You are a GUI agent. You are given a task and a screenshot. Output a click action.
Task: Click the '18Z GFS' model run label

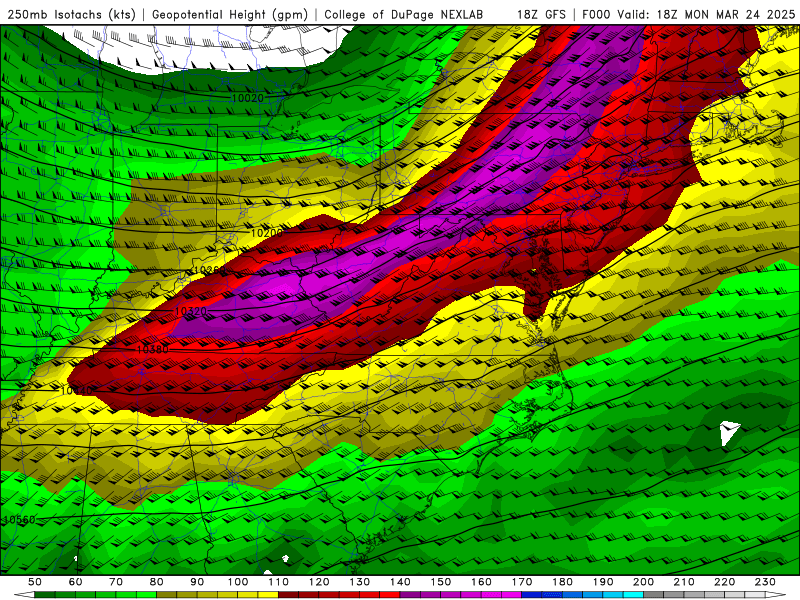pos(541,14)
